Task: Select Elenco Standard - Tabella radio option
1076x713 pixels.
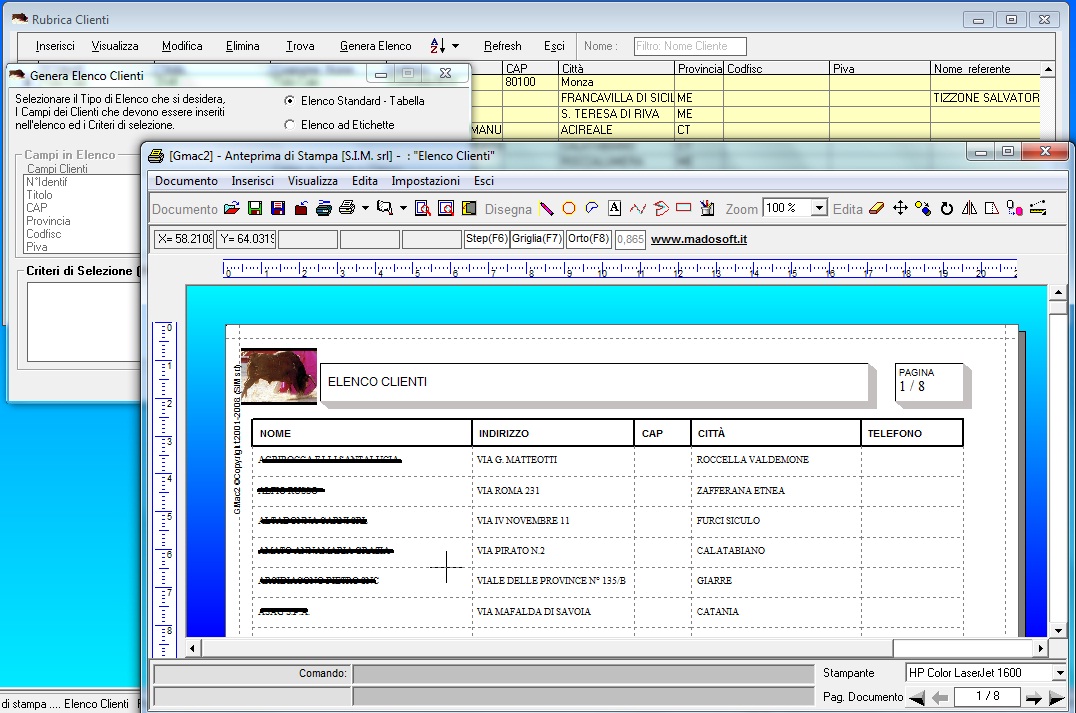Action: click(x=290, y=101)
